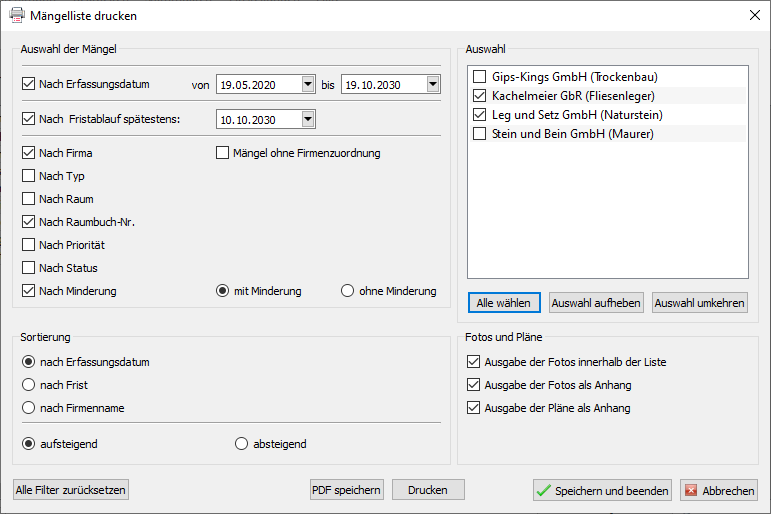Open the 'bis' date dropdown calendar
Image resolution: width=771 pixels, height=514 pixels.
(432, 85)
